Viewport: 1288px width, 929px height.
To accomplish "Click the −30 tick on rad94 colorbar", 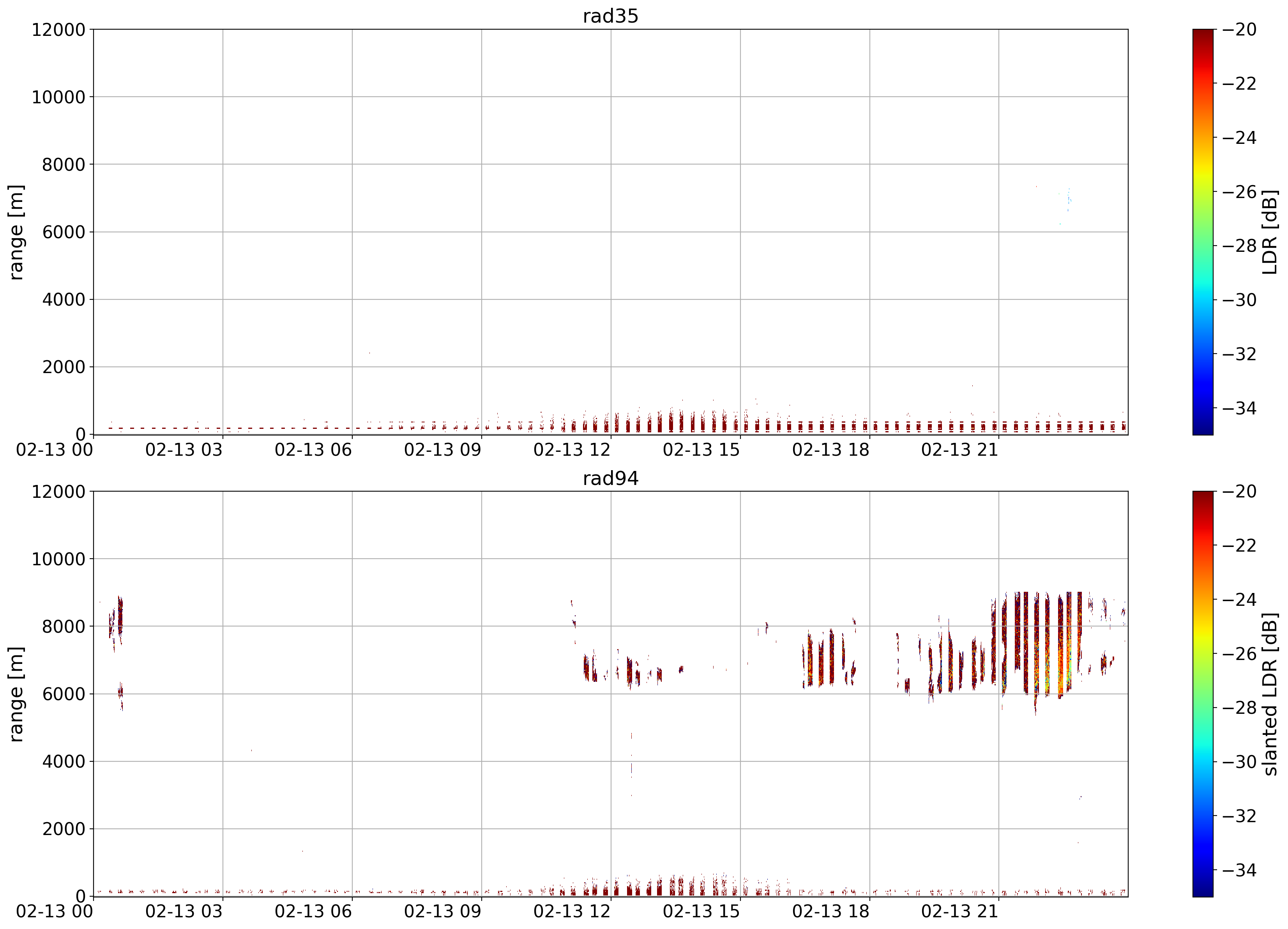I will (x=1239, y=762).
